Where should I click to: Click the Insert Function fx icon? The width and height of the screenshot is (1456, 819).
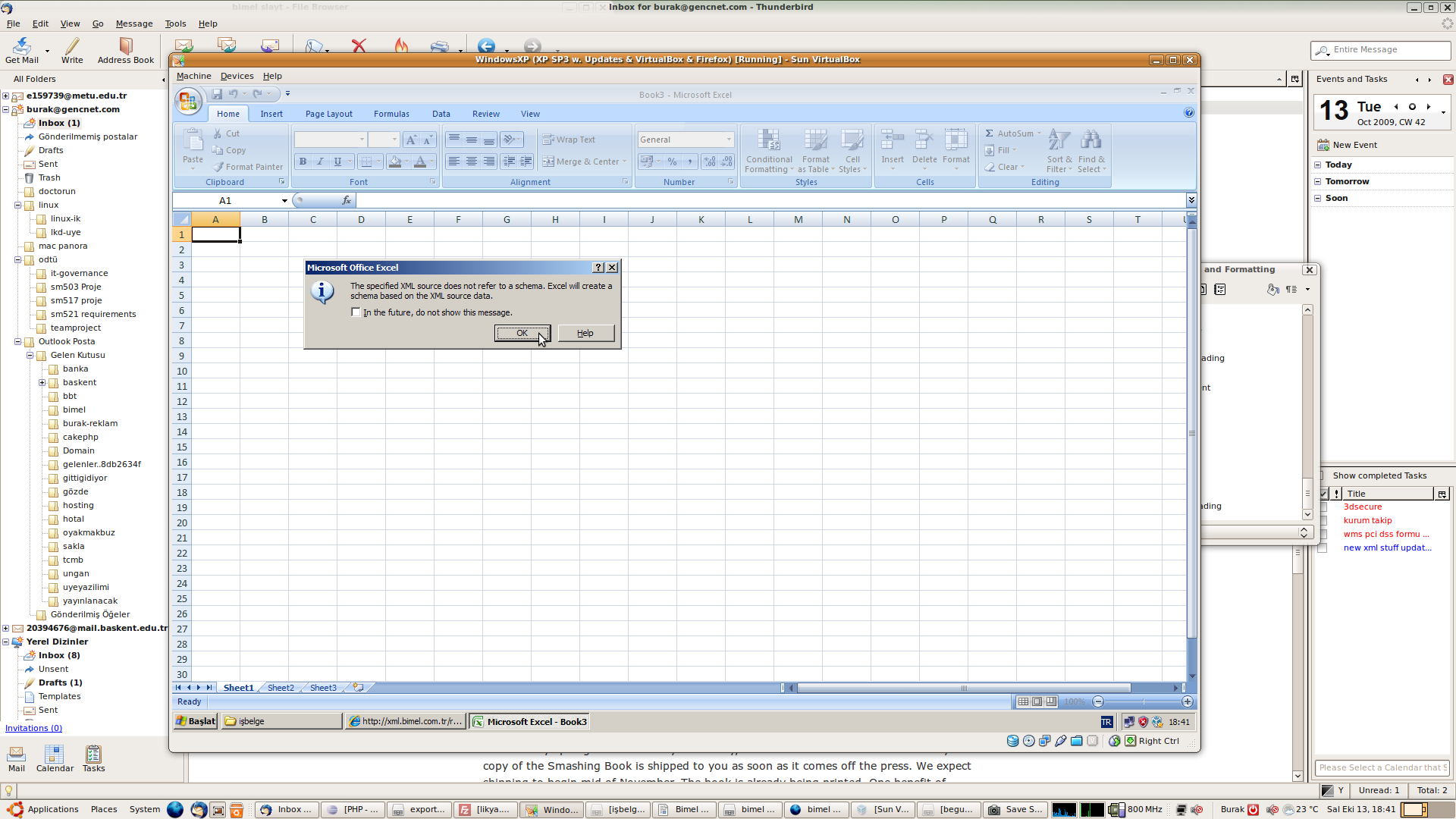[x=347, y=200]
